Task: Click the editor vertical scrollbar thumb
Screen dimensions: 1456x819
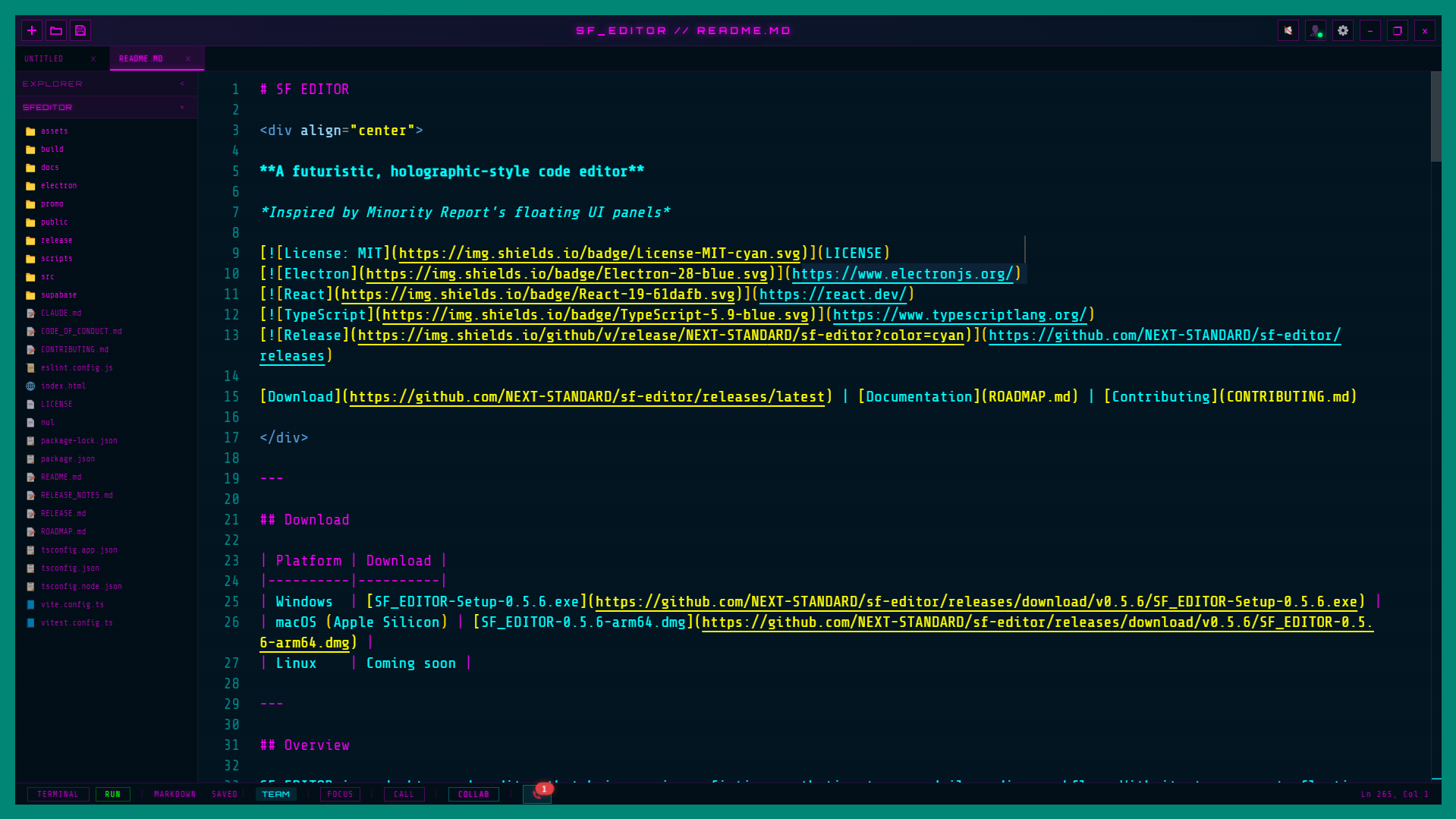Action: point(1436,116)
